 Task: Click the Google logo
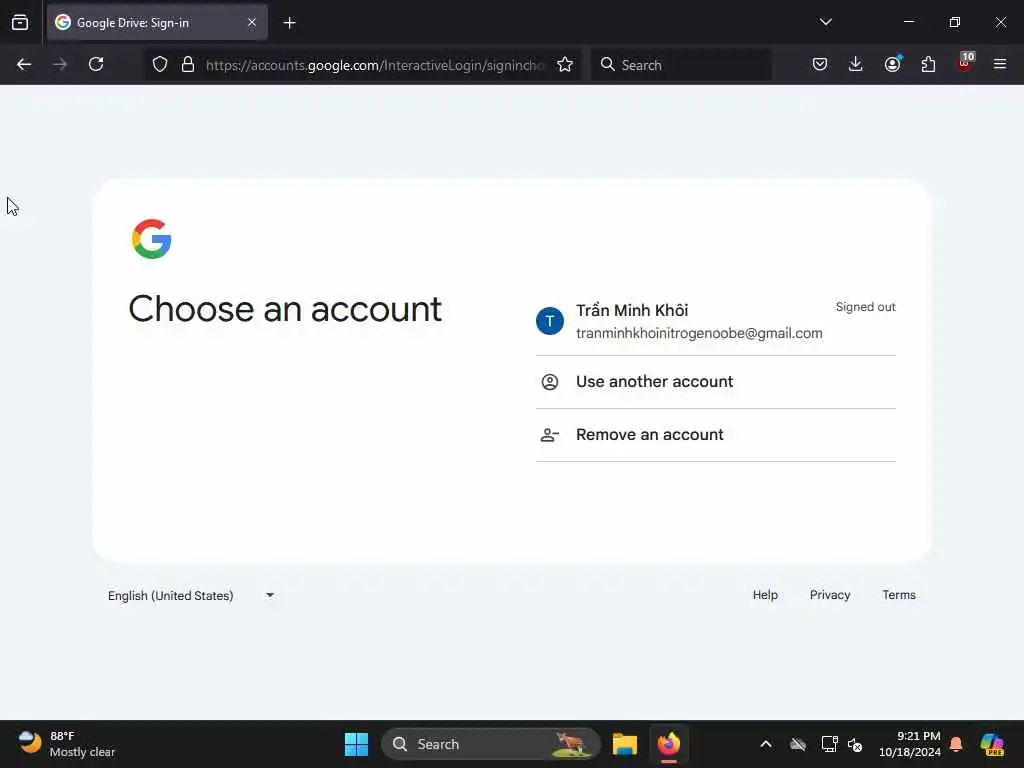[x=152, y=239]
